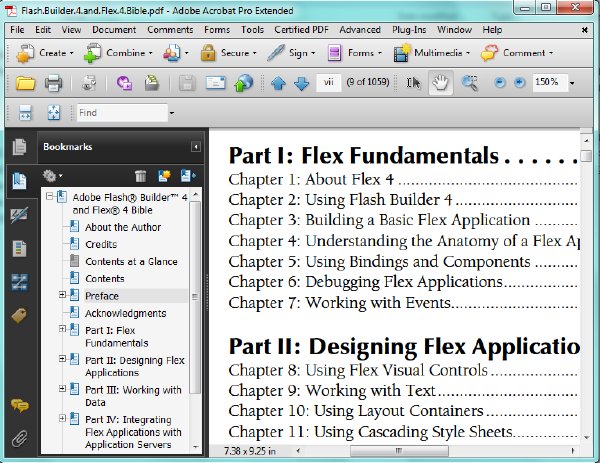The width and height of the screenshot is (600, 463).
Task: Open the Acknowledgments bookmark
Action: pyautogui.click(x=126, y=313)
